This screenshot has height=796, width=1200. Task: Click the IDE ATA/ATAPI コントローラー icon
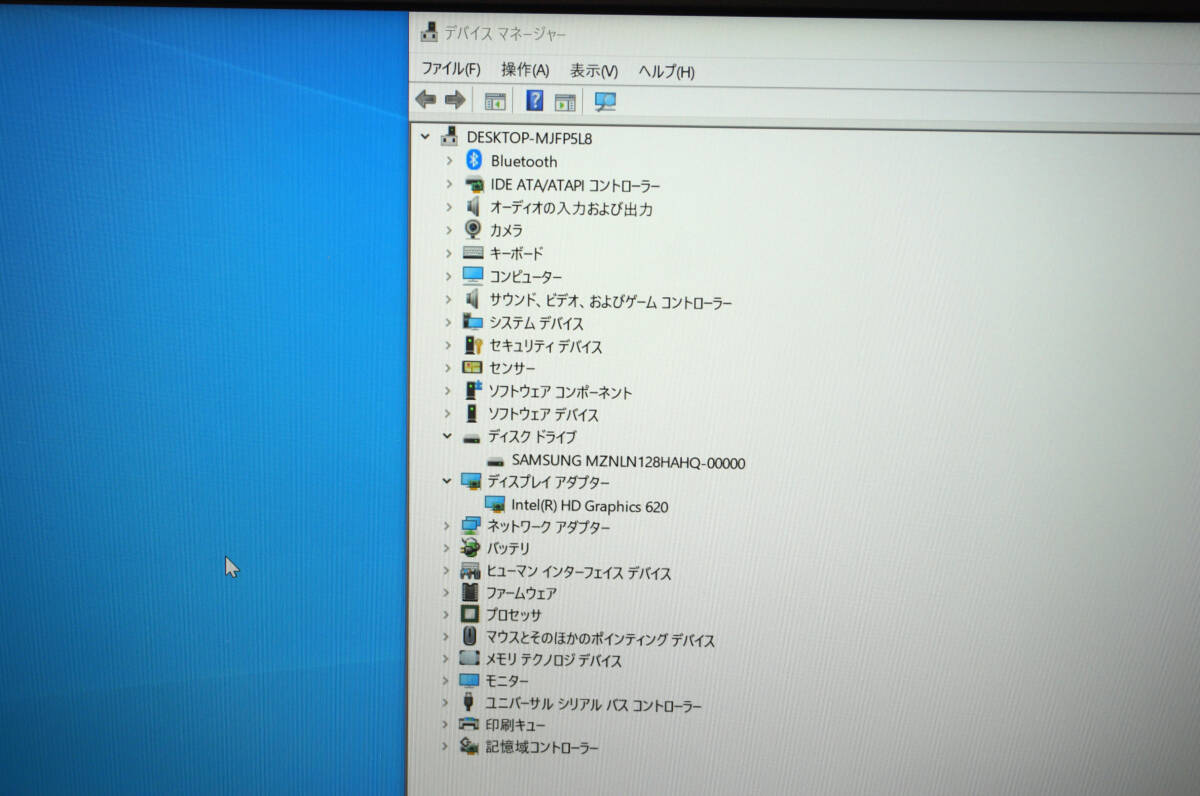pyautogui.click(x=474, y=185)
